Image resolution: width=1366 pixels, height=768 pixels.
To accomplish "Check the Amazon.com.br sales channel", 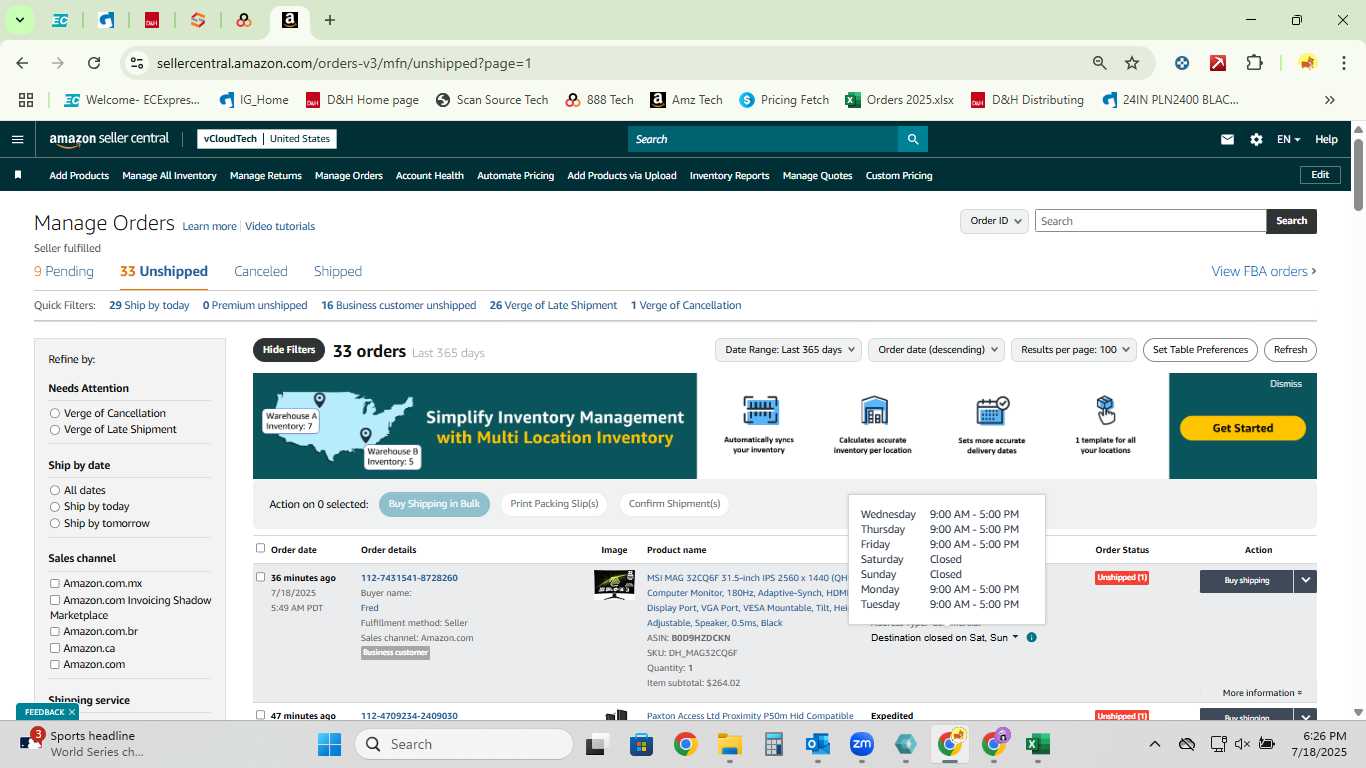I will 55,631.
